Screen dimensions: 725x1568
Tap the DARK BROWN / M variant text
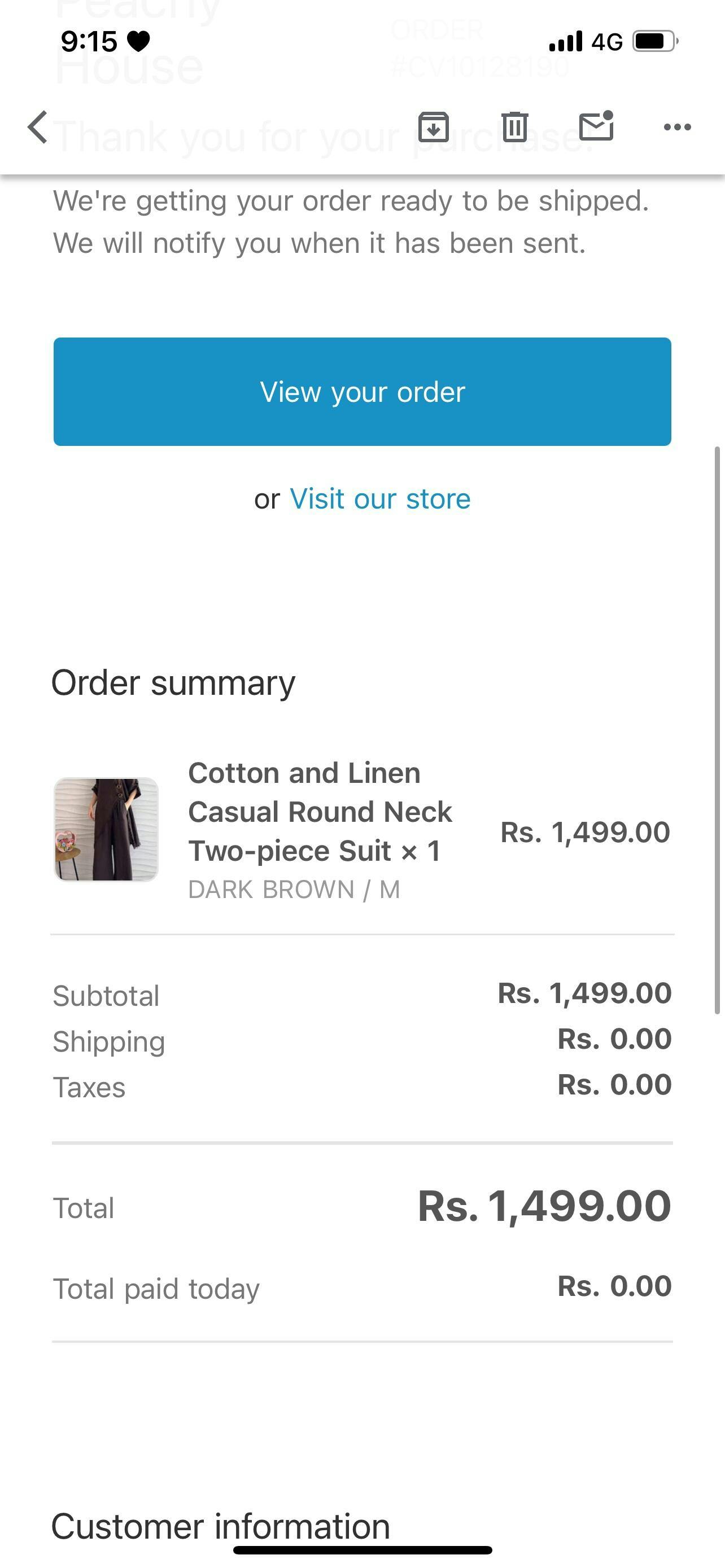pos(294,890)
